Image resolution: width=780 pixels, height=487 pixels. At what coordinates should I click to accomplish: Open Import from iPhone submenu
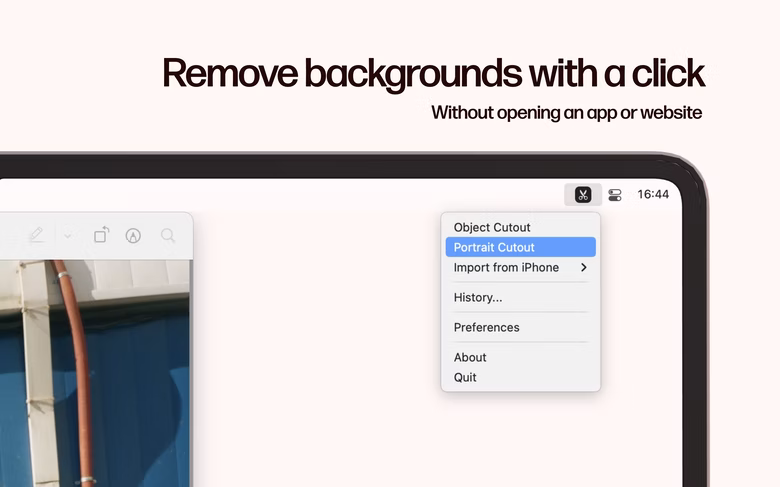520,268
